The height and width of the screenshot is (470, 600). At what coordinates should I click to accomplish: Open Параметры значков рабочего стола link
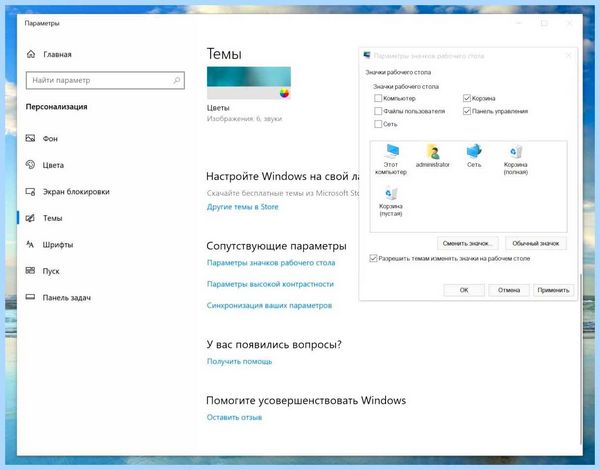tap(271, 263)
